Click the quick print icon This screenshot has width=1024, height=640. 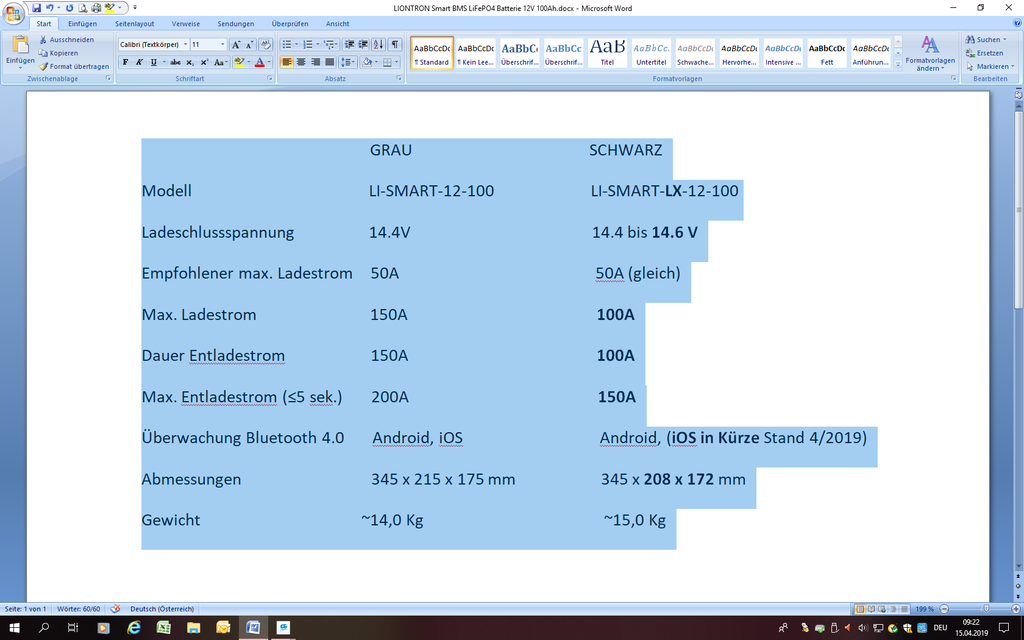(96, 8)
